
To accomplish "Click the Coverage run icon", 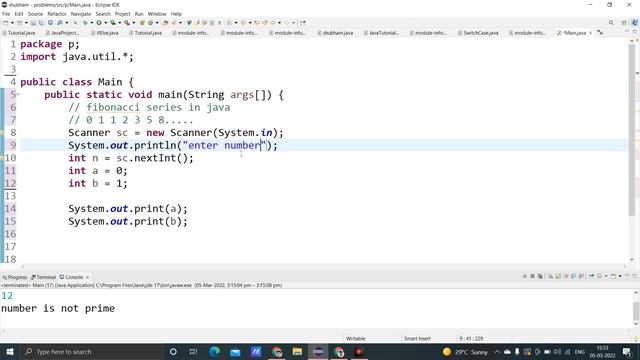I will click(113, 23).
